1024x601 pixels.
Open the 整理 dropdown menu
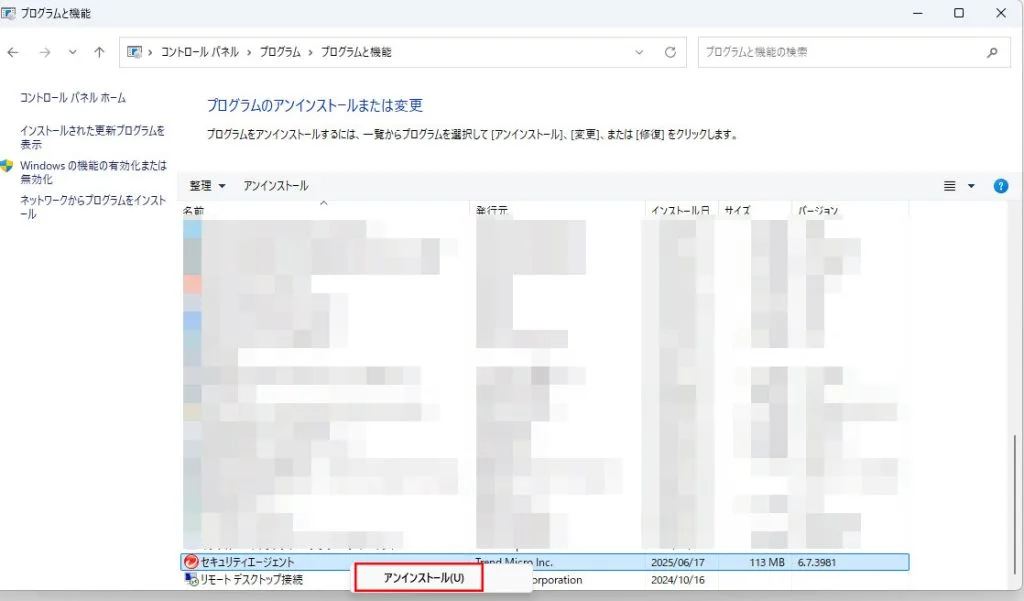(x=207, y=186)
